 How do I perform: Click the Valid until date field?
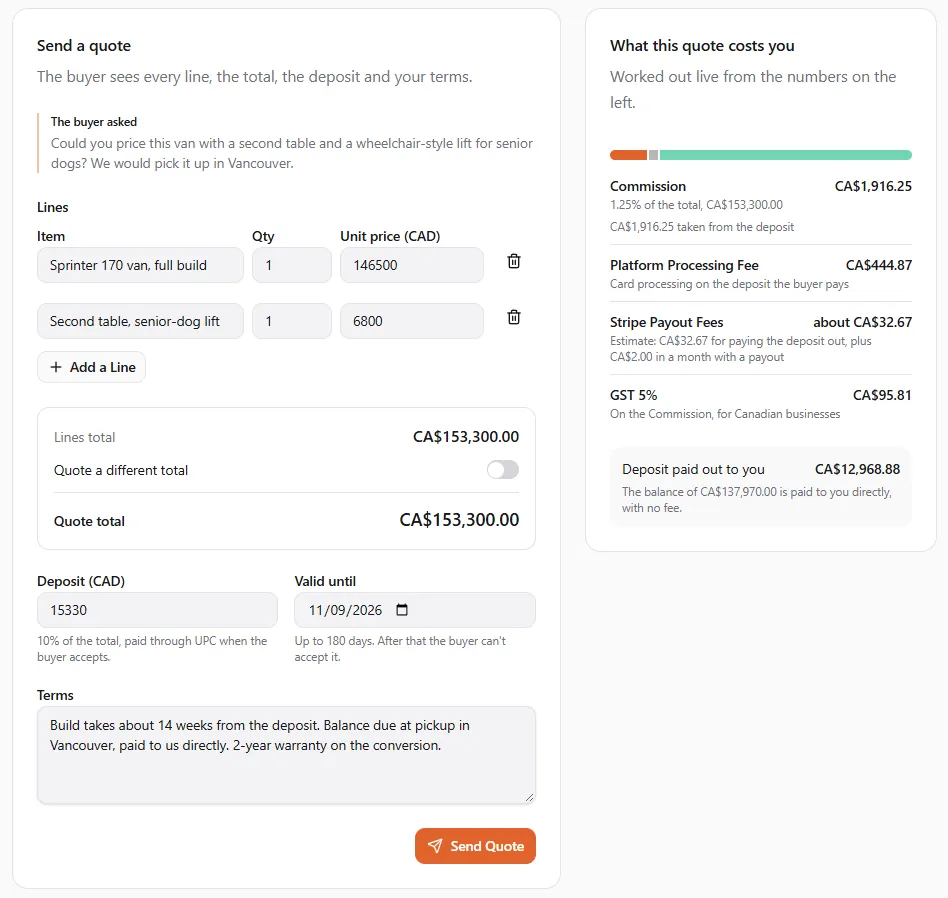coord(415,610)
